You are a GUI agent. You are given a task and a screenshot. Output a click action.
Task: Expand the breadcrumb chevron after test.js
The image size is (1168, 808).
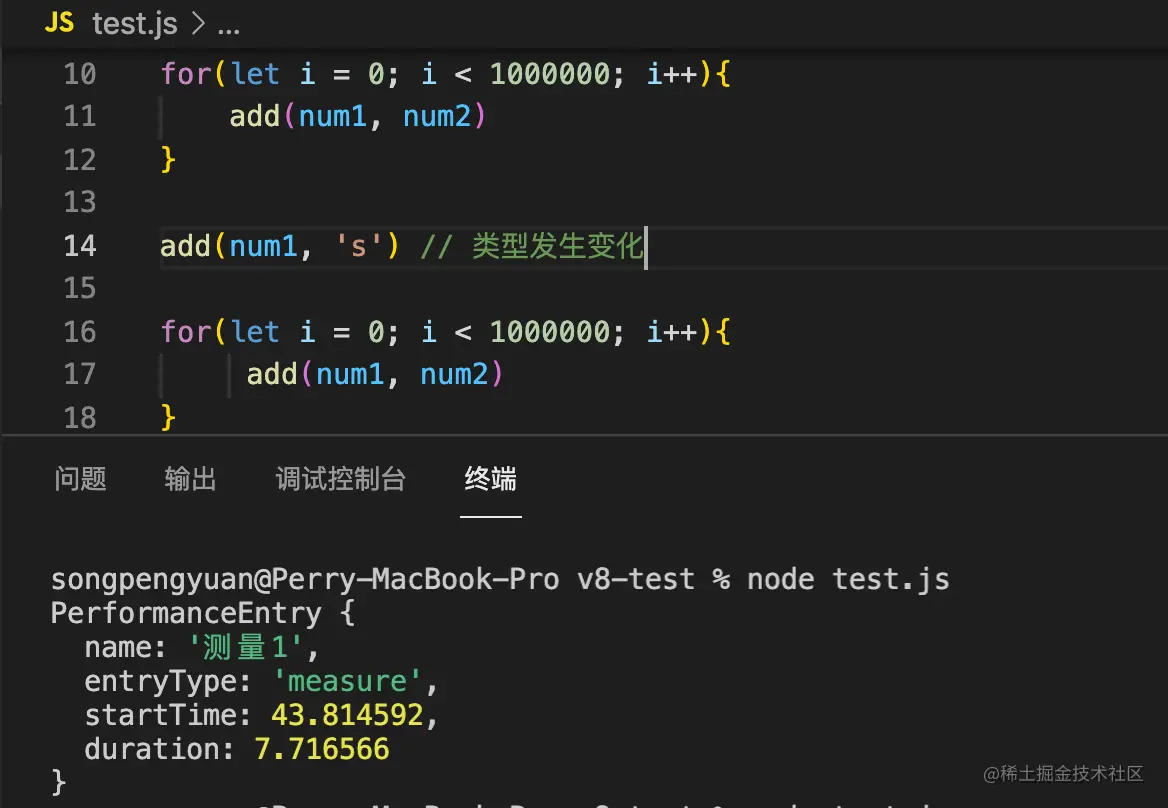(x=197, y=24)
